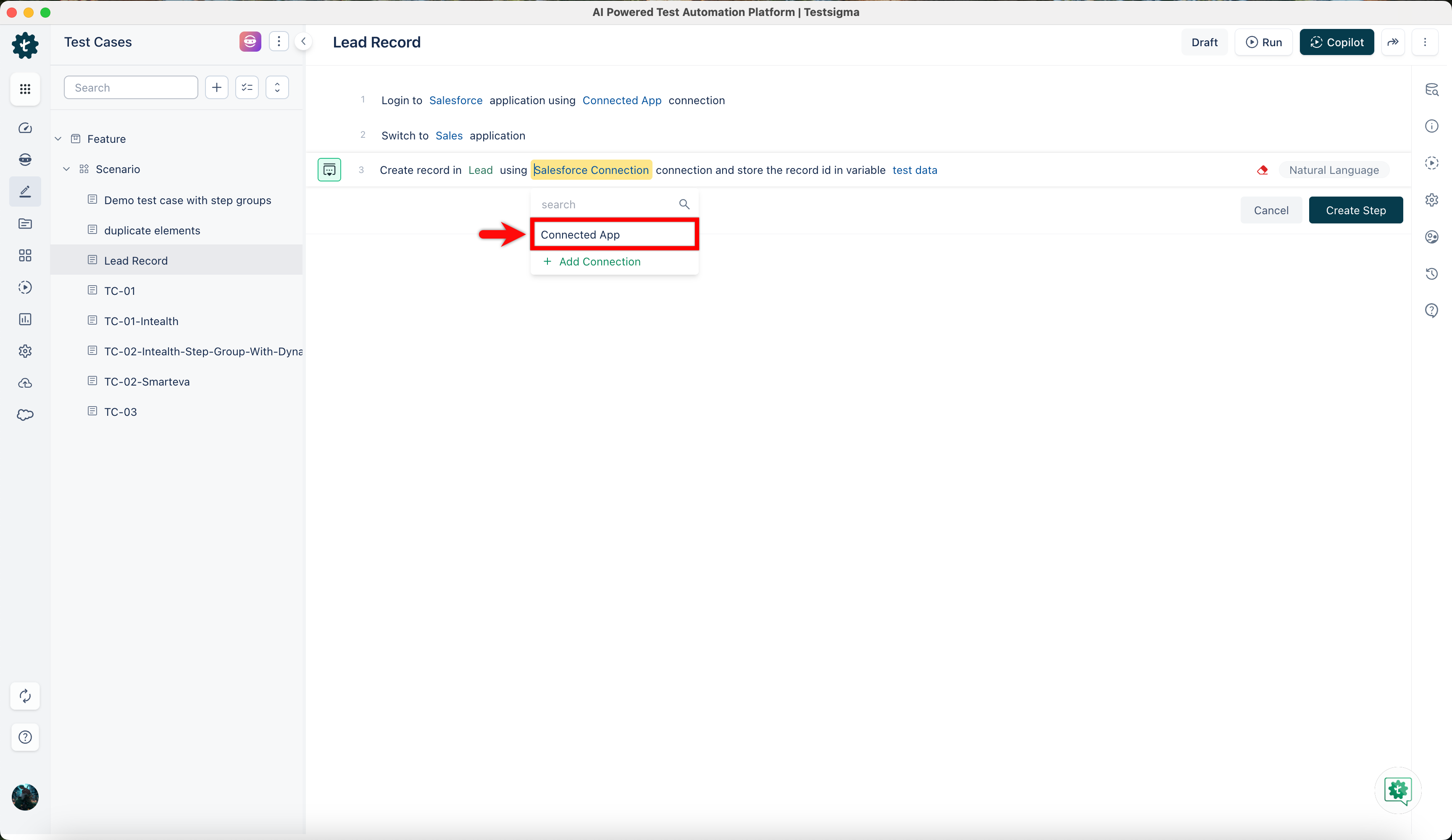
Task: Click the sync refresh icon in sidebar
Action: coord(25,696)
